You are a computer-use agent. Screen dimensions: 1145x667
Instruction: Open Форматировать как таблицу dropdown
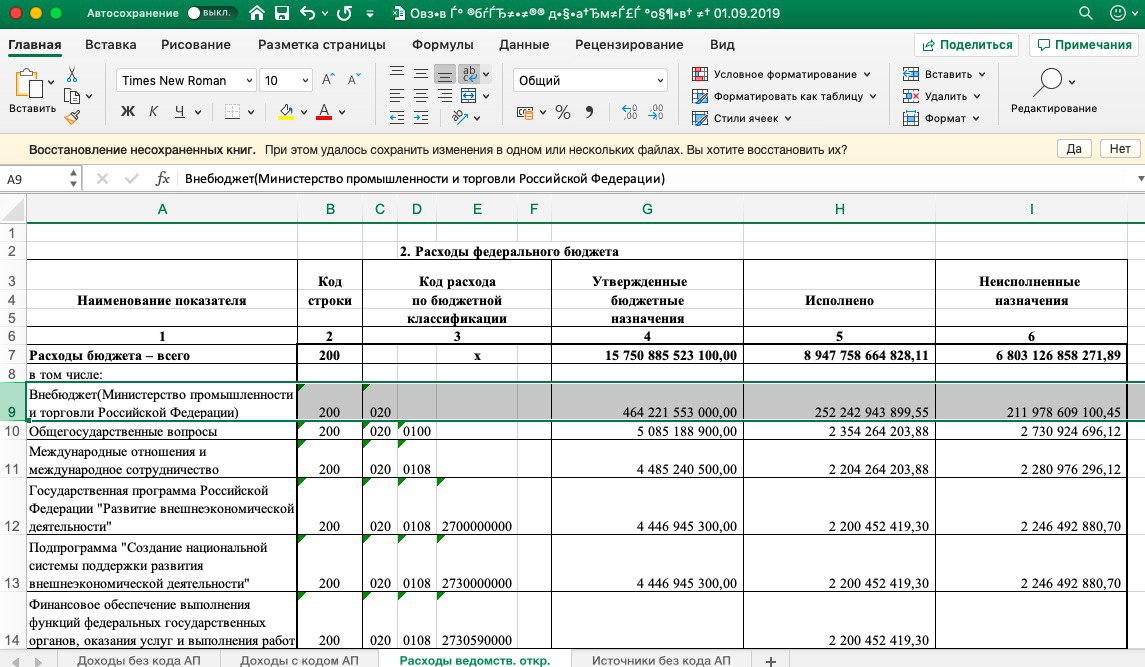coord(784,96)
